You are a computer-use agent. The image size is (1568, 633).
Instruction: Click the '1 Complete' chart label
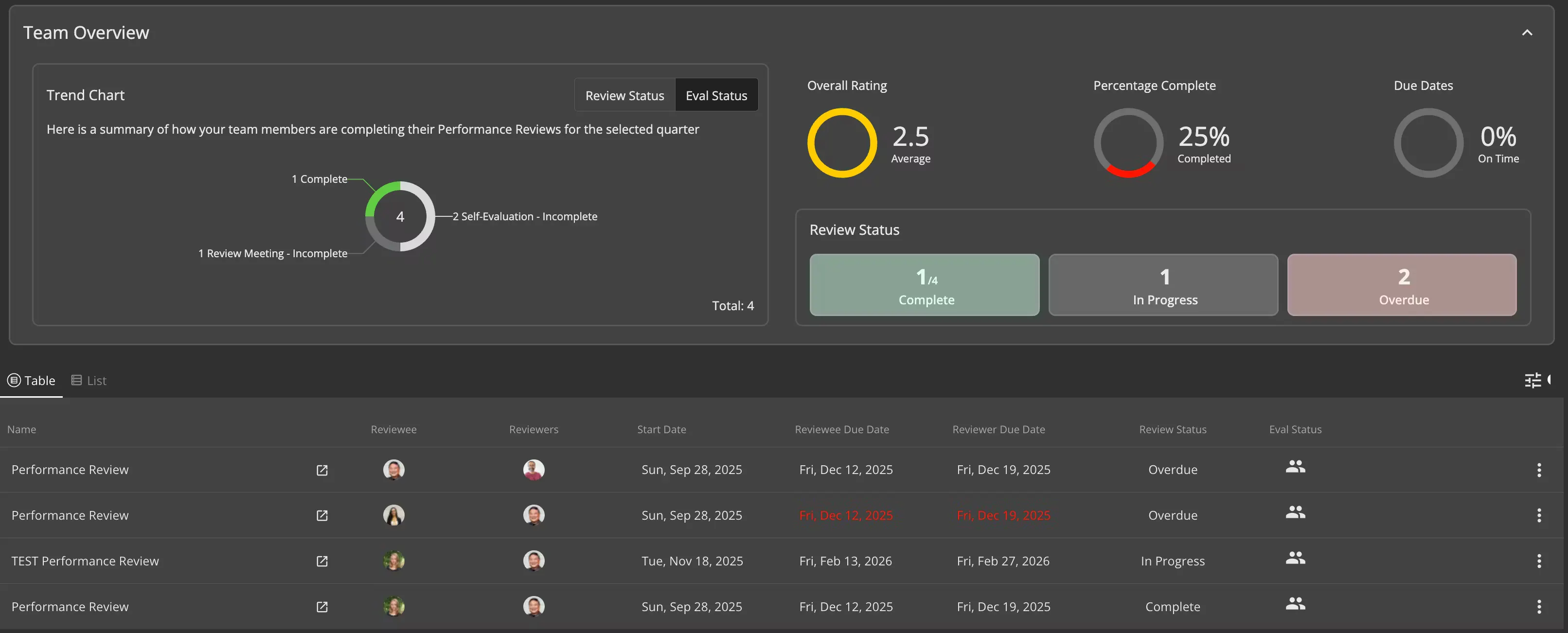pos(320,179)
